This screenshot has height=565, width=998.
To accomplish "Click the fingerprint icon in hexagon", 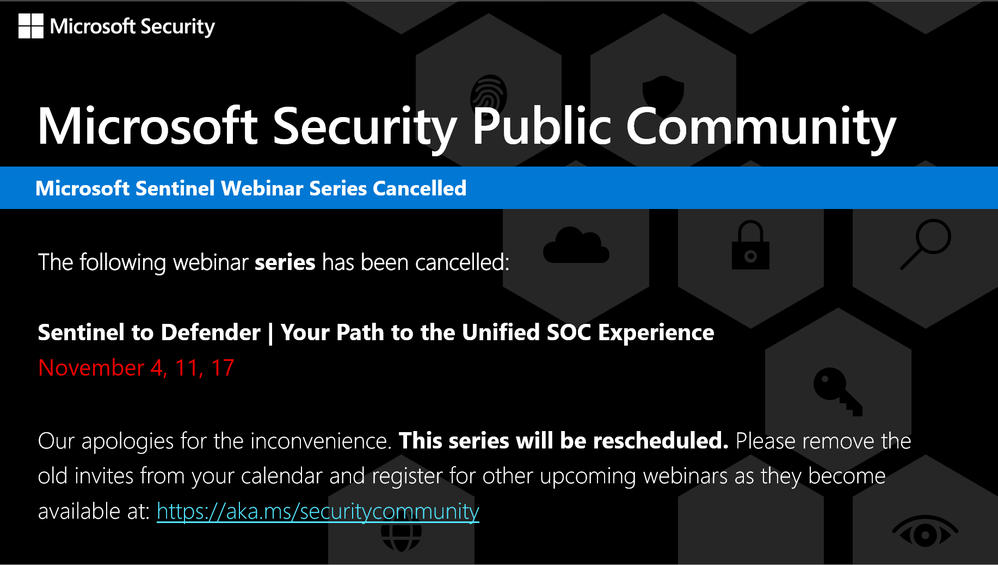I will [x=488, y=92].
